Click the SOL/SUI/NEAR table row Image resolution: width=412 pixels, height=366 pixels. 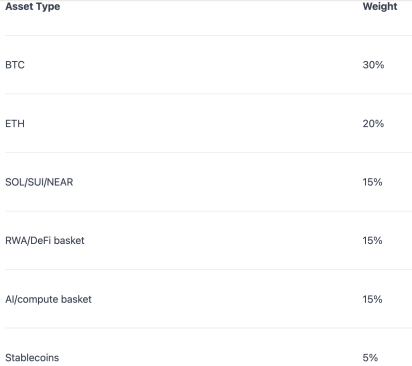click(209, 182)
